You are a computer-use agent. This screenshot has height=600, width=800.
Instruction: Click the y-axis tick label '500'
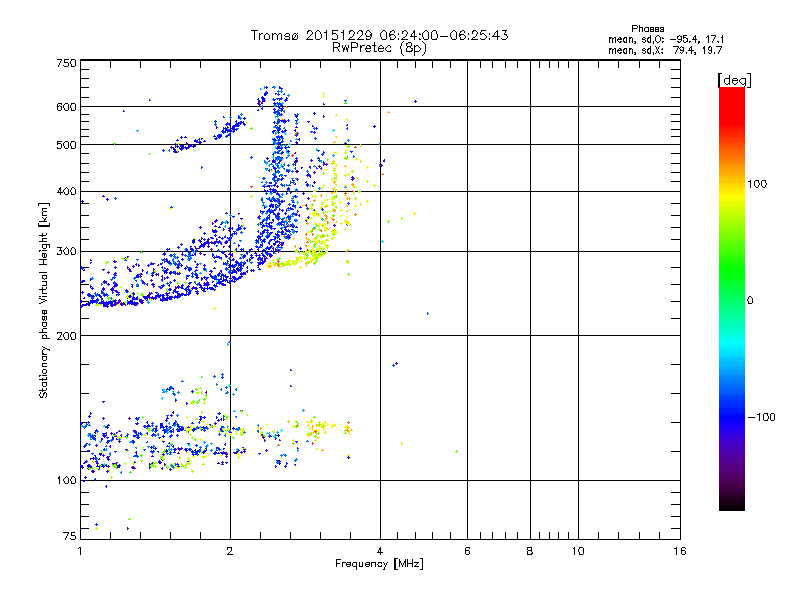click(66, 145)
